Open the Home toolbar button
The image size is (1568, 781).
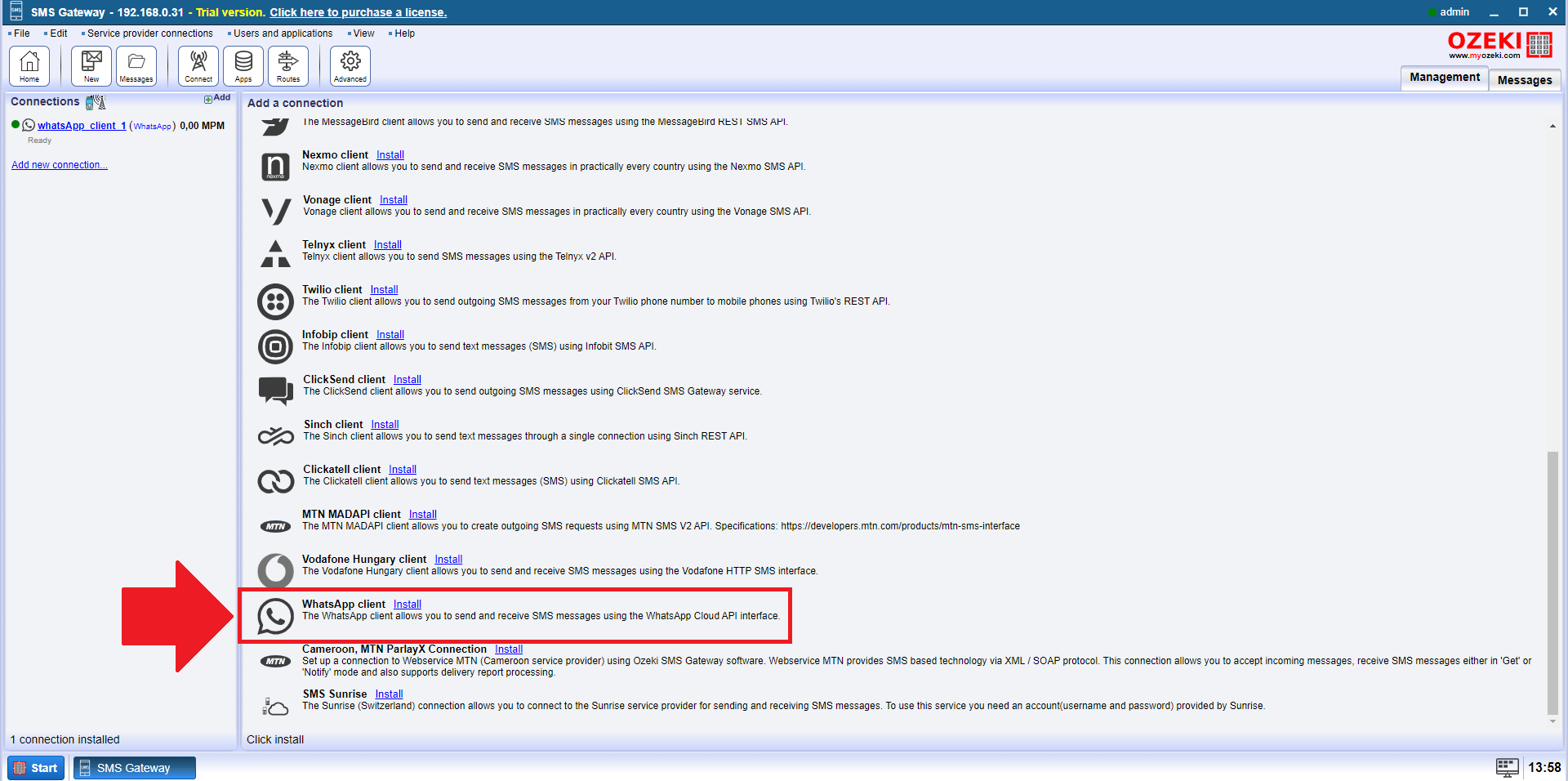(29, 66)
